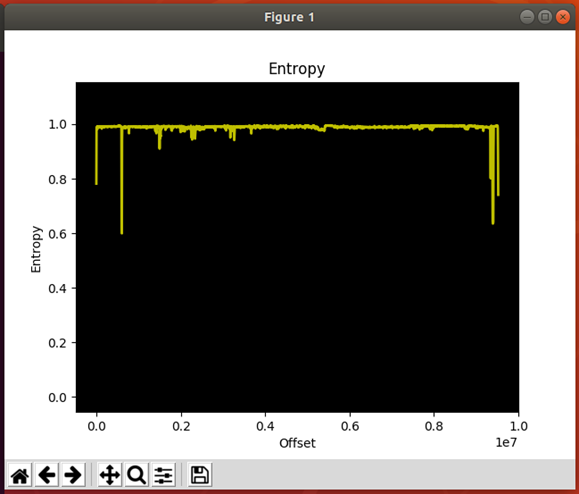Click the 1.0 y-axis tick label

pos(58,125)
